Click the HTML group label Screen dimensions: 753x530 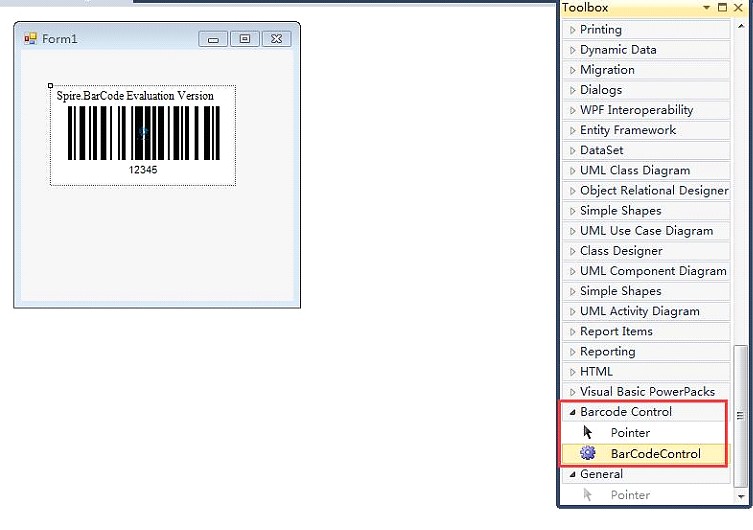(596, 372)
